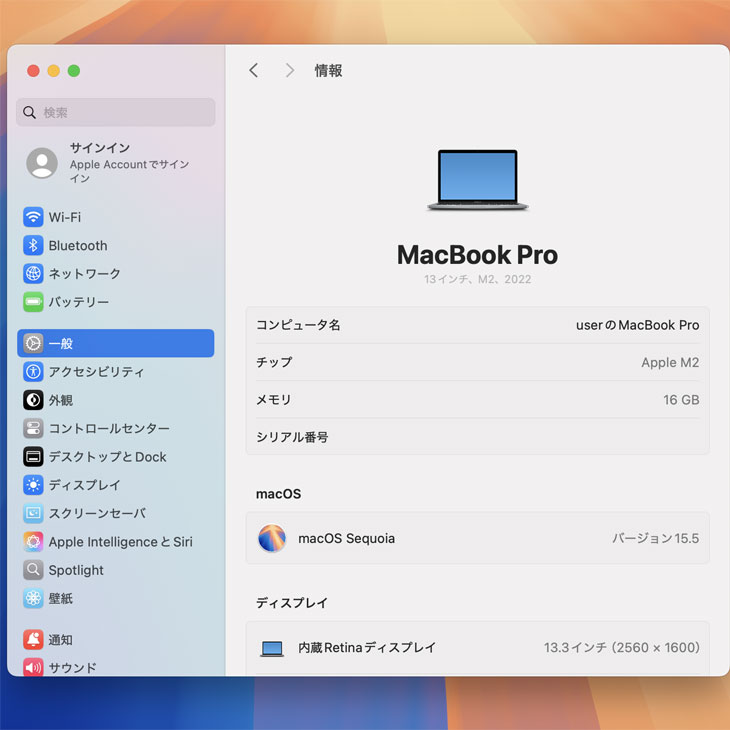This screenshot has height=730, width=730.
Task: Click the macOS Sequoia logo icon
Action: tap(272, 538)
